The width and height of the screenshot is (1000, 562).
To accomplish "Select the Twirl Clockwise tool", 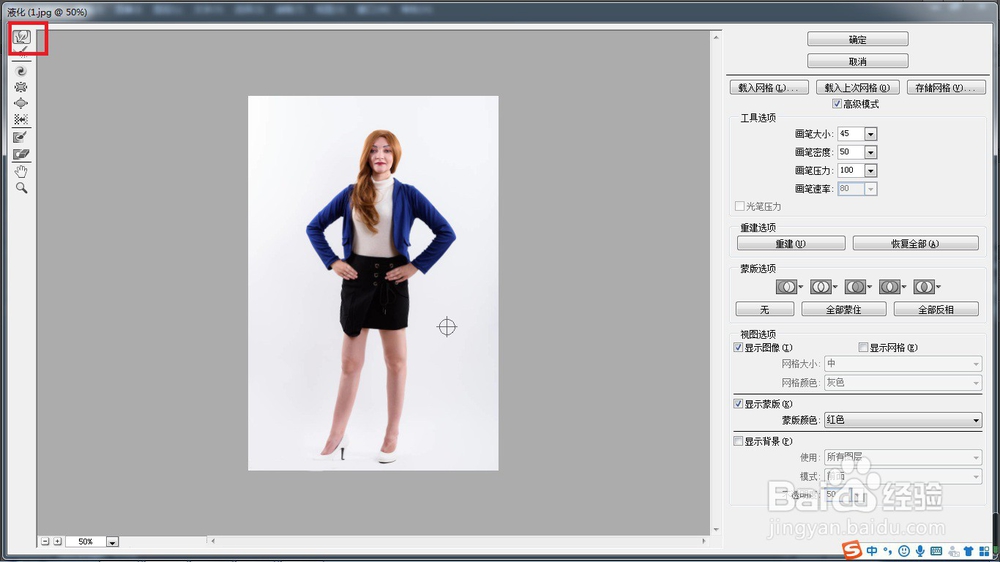I will coord(21,71).
